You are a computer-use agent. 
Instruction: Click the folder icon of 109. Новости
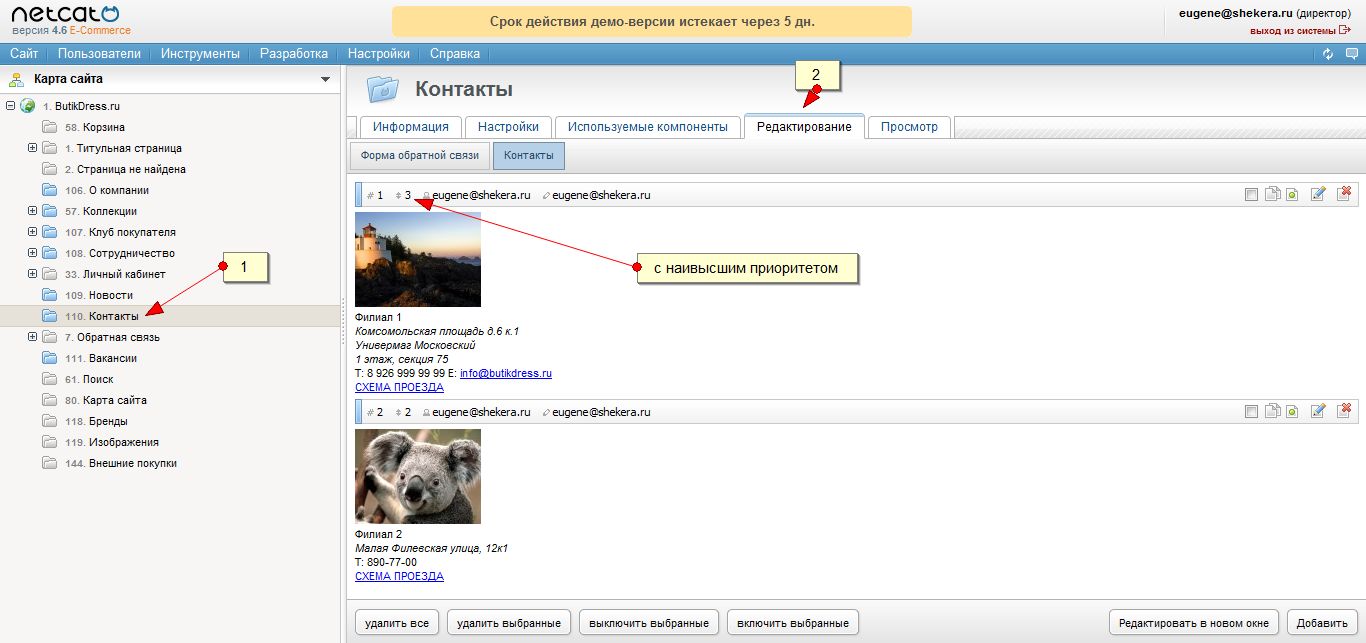(x=50, y=295)
